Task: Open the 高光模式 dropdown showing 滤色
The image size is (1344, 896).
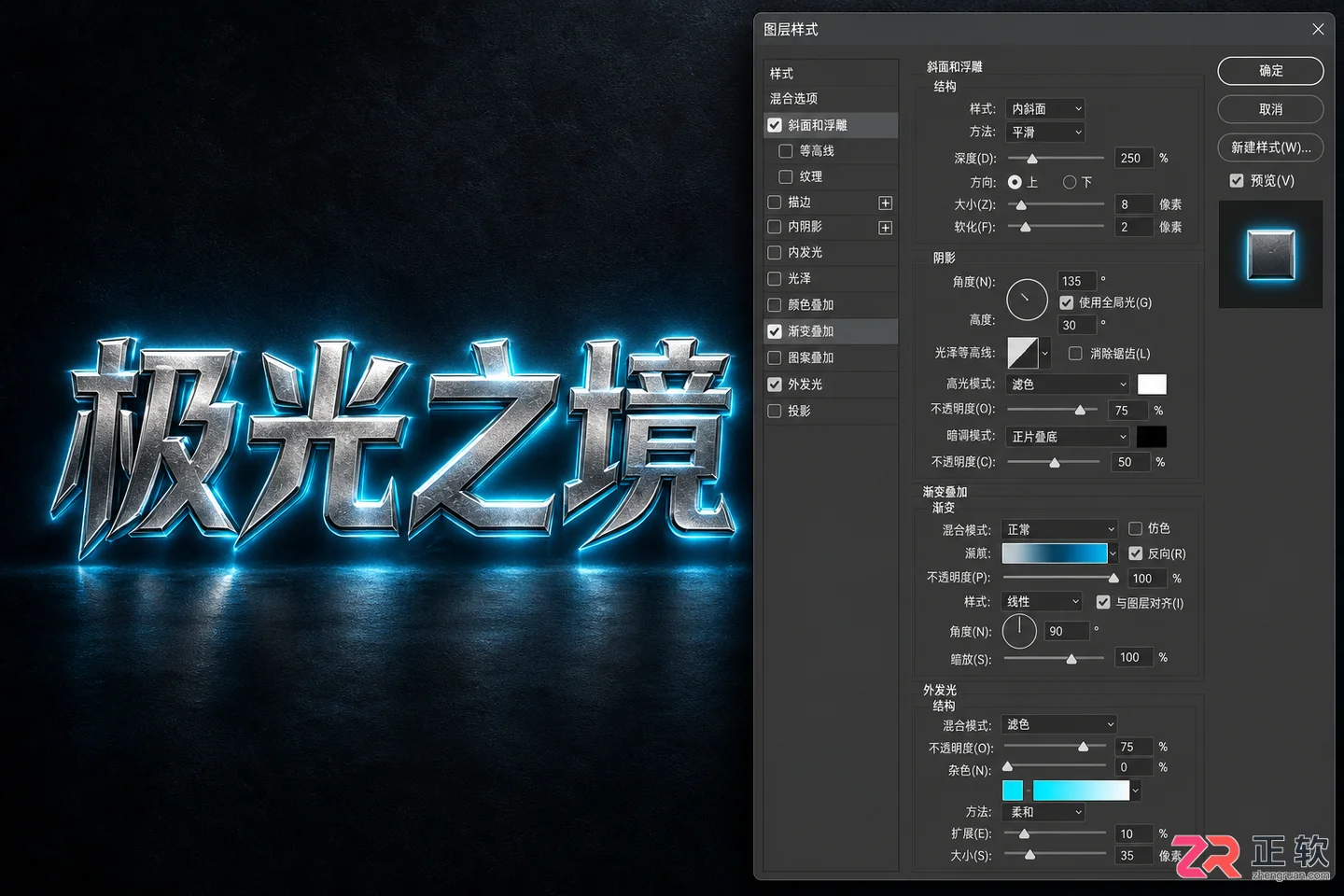Action: coord(1069,385)
